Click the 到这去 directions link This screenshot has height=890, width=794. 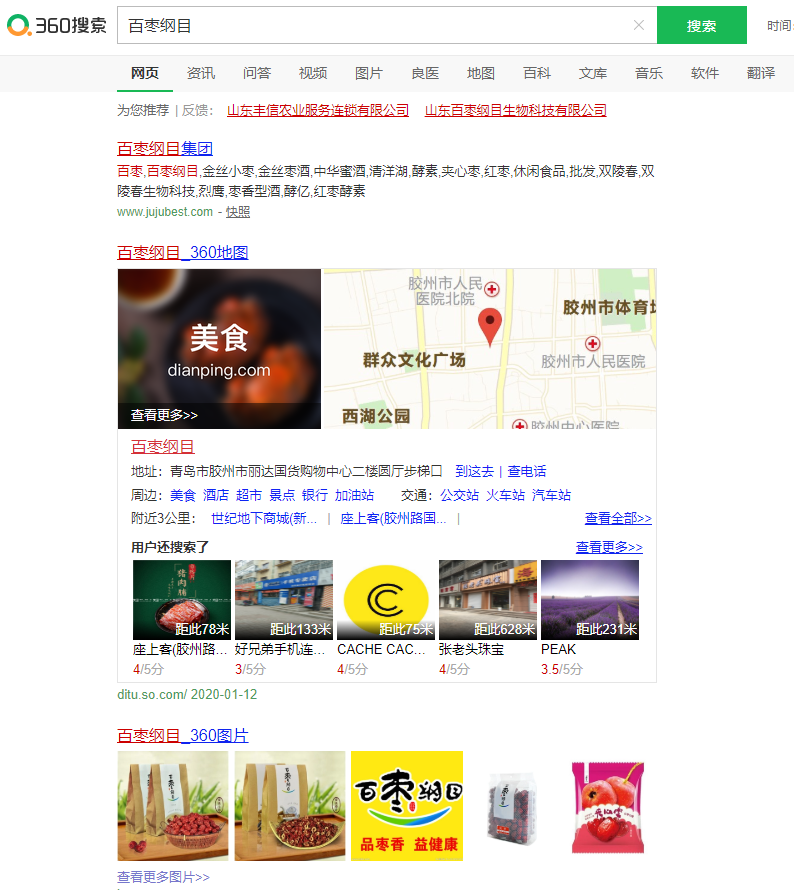click(474, 471)
